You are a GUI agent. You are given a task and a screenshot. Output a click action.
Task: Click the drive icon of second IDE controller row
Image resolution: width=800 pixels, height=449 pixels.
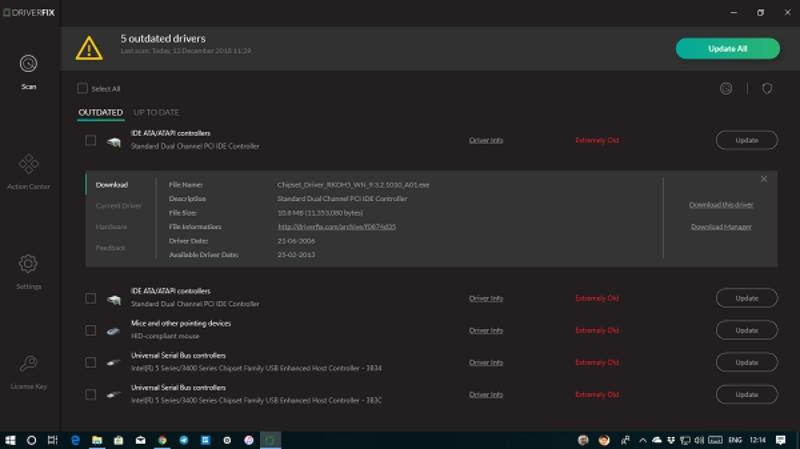pos(114,300)
